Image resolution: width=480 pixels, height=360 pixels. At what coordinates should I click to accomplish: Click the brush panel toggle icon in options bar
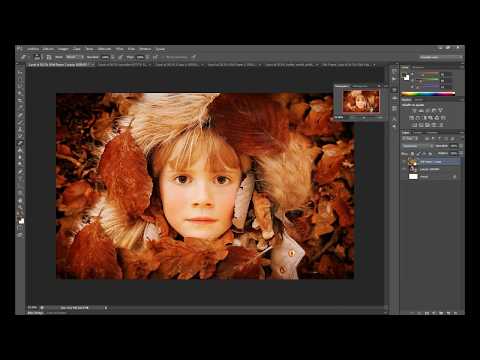coord(49,57)
